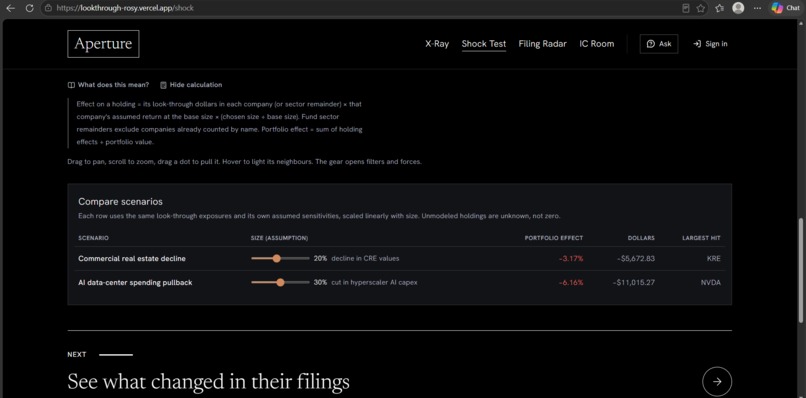The image size is (806, 398).
Task: Click the LARGEST HIT column header
Action: 701,238
